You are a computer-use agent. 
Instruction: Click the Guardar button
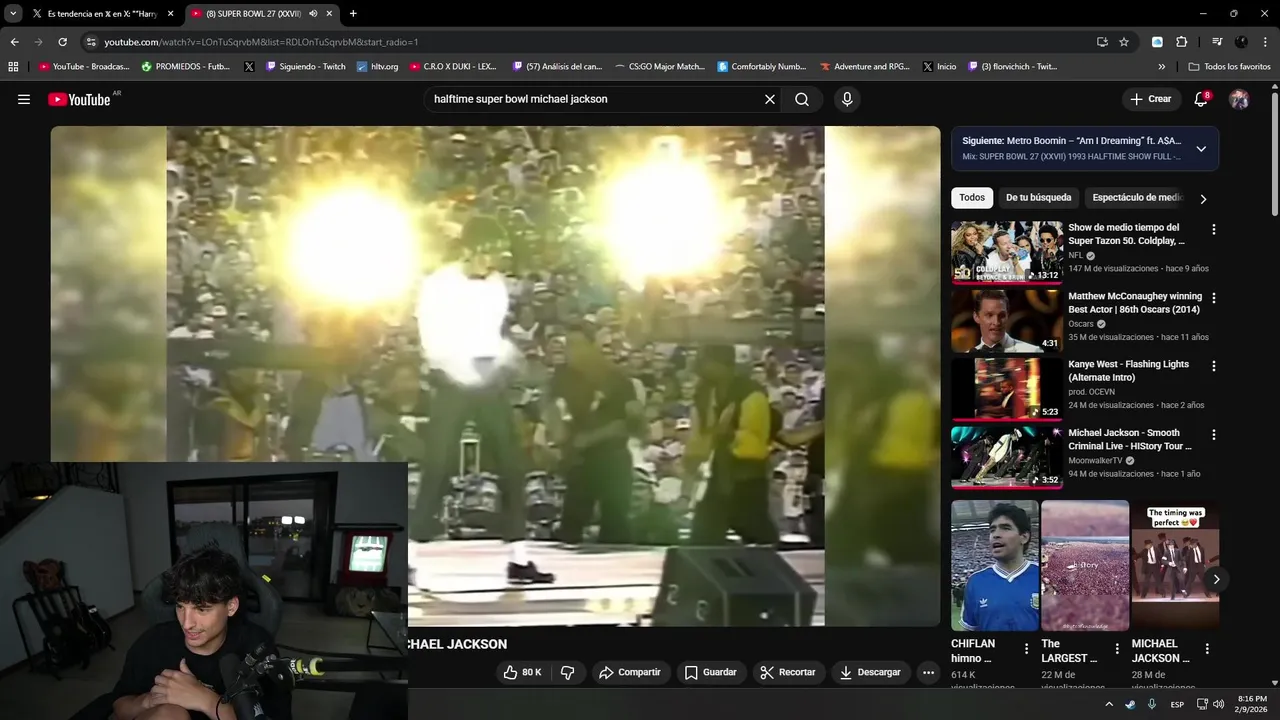point(711,672)
